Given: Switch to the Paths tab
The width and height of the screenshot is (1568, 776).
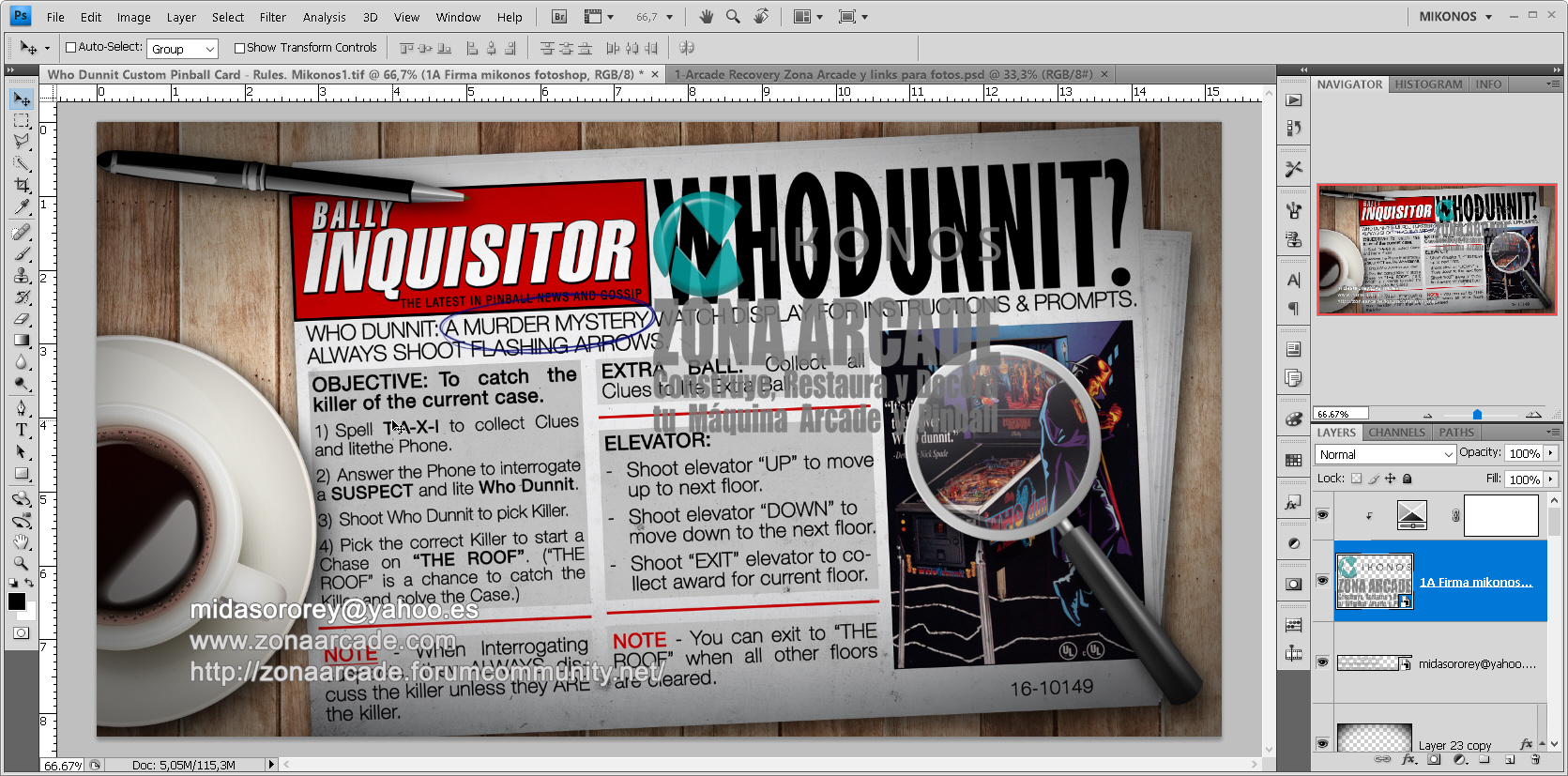Looking at the screenshot, I should (x=1456, y=433).
